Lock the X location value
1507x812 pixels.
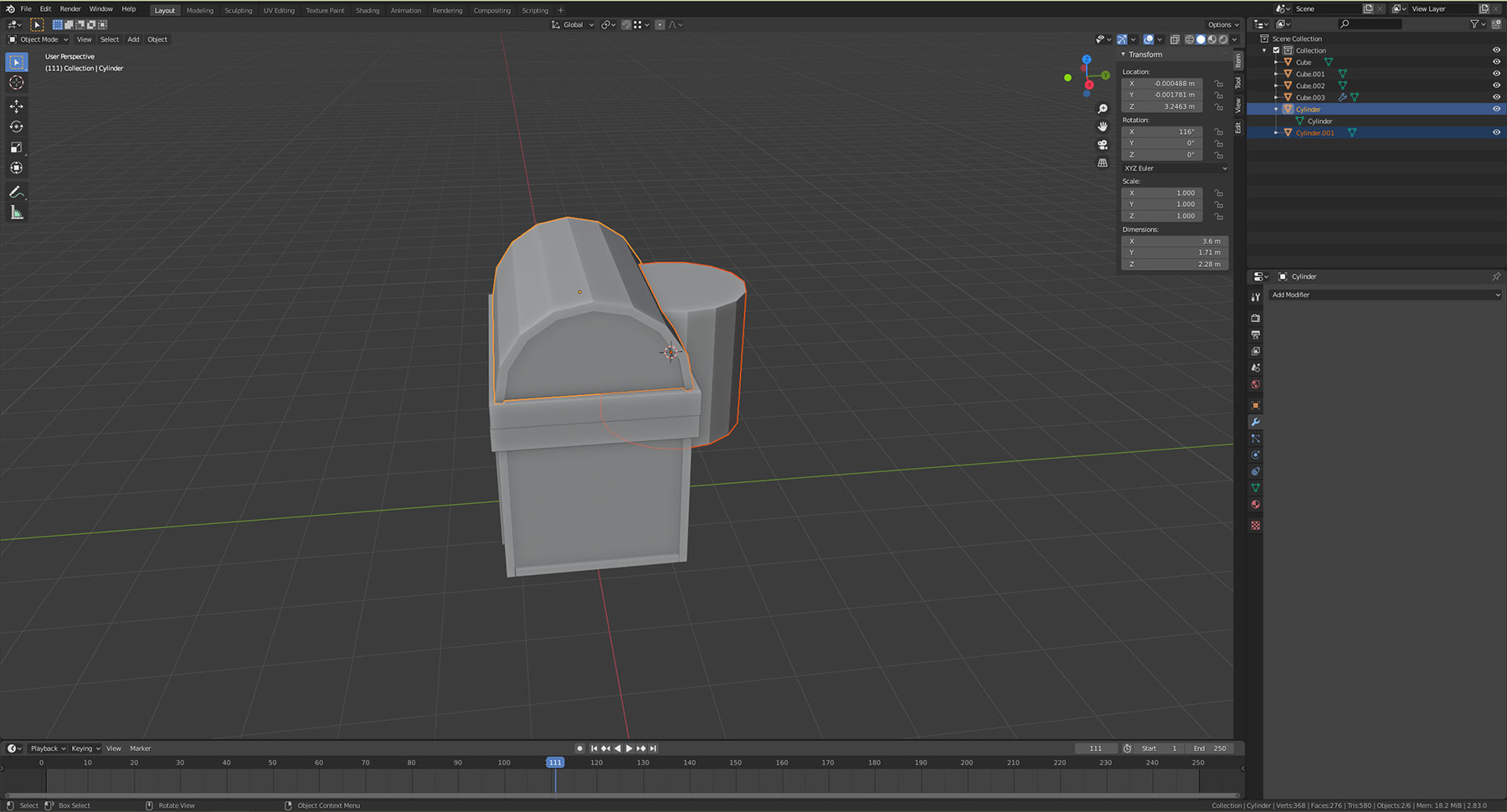pyautogui.click(x=1218, y=84)
